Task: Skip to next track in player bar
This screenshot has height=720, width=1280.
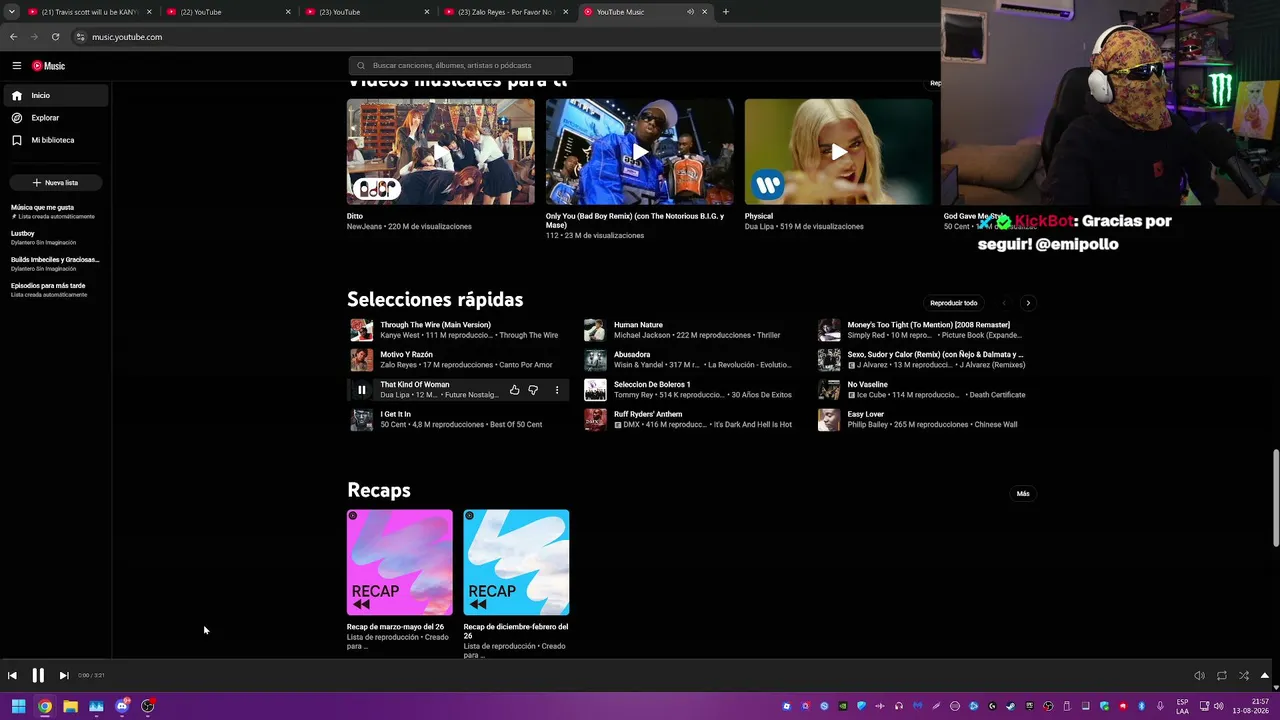Action: (64, 676)
